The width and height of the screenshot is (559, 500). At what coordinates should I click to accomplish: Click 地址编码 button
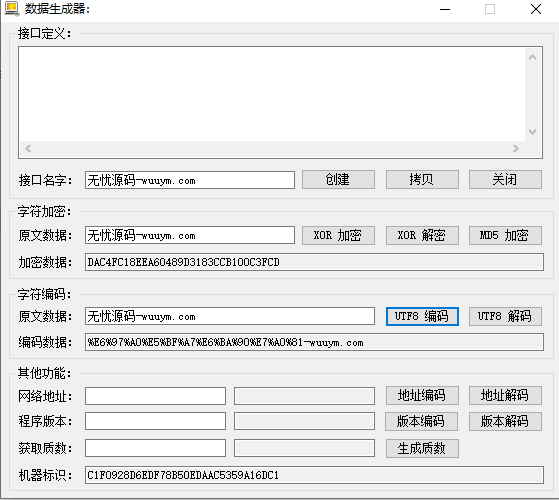[x=422, y=395]
